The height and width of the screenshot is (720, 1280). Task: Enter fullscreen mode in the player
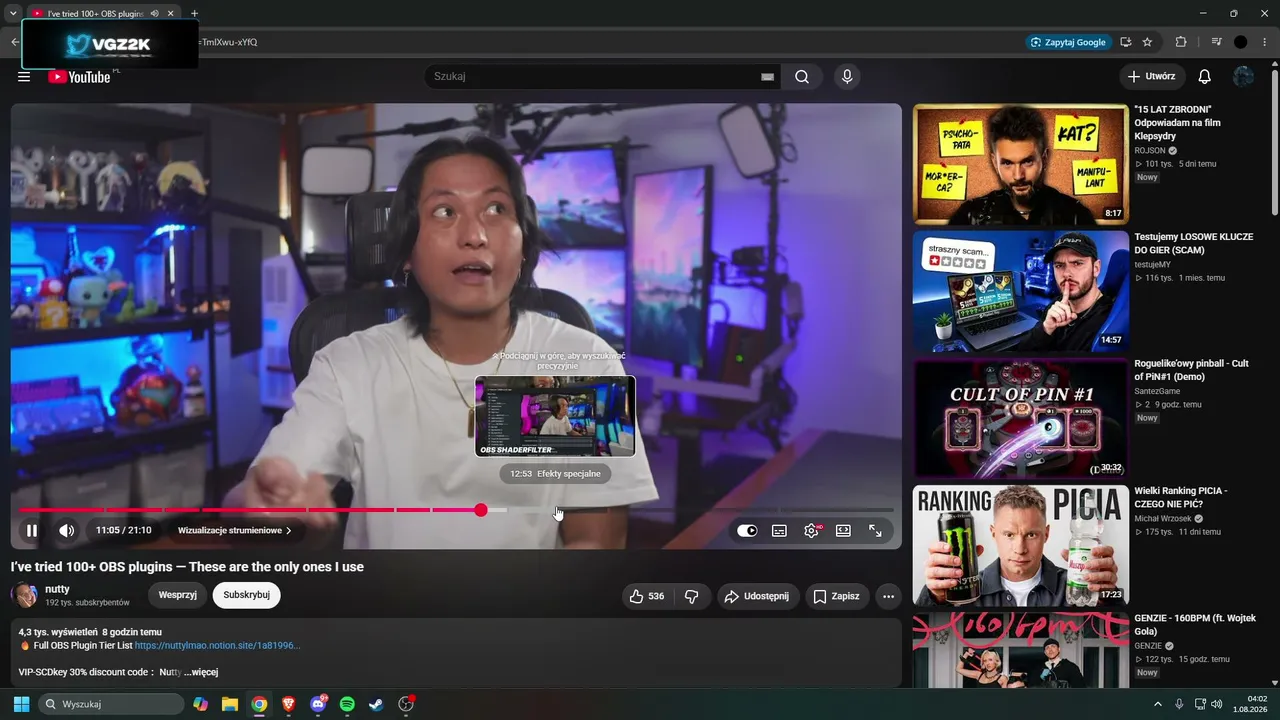pyautogui.click(x=875, y=531)
